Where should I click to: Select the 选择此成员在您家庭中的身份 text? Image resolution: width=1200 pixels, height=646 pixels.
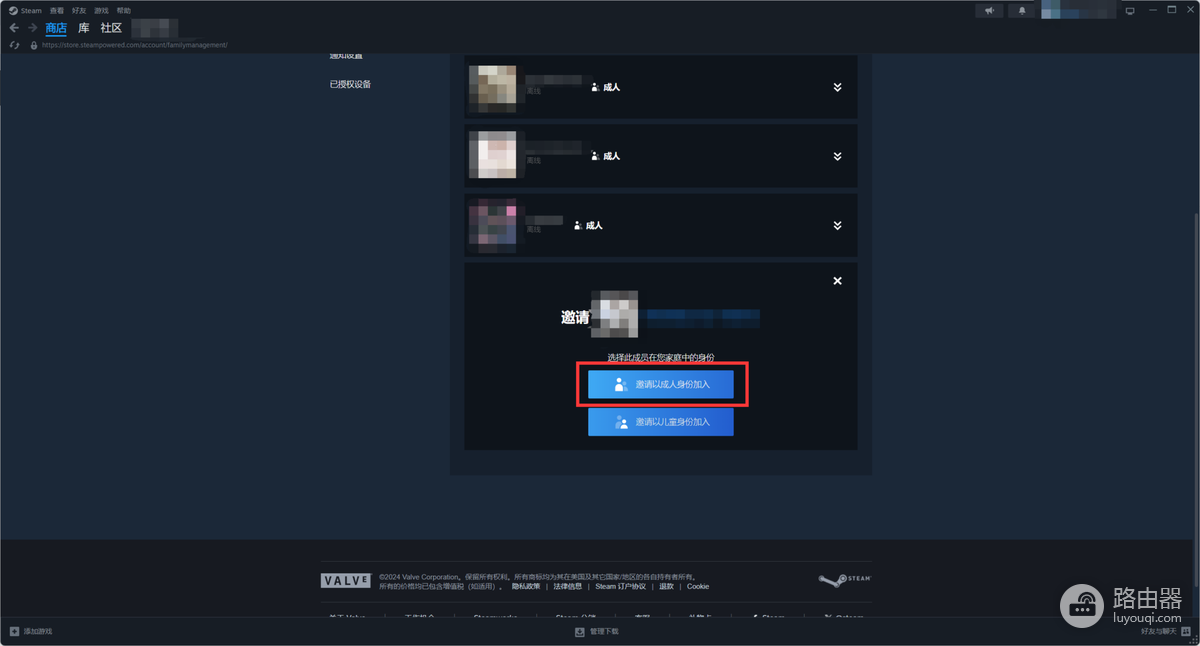661,357
